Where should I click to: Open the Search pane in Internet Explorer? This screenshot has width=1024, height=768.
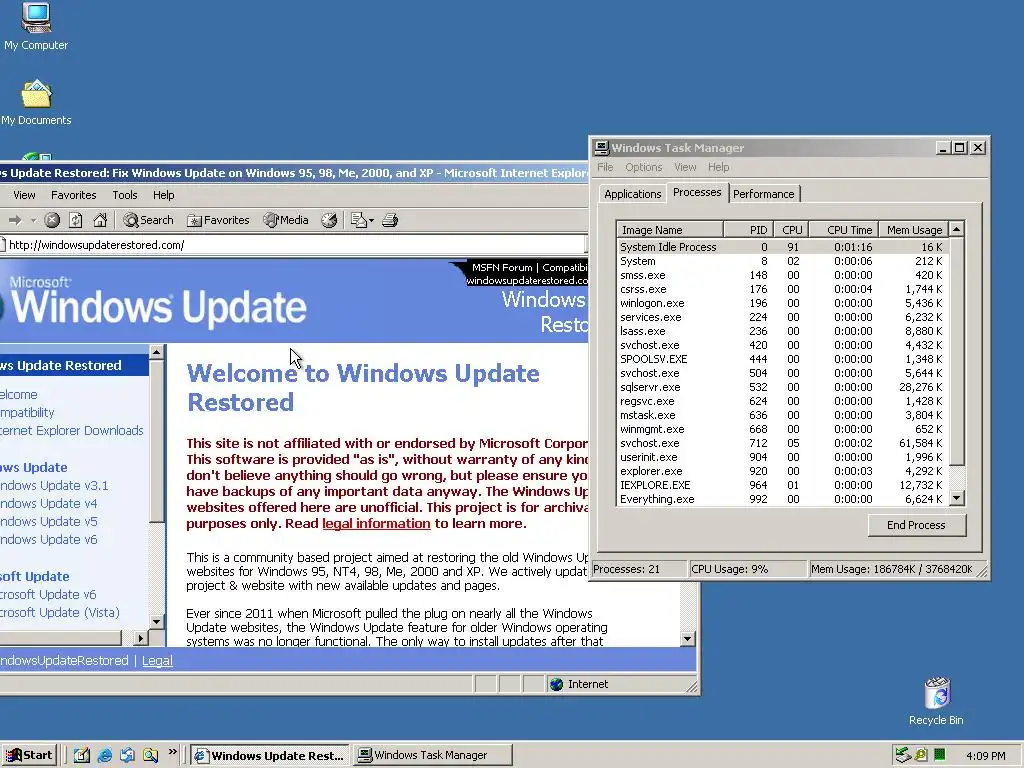[148, 221]
